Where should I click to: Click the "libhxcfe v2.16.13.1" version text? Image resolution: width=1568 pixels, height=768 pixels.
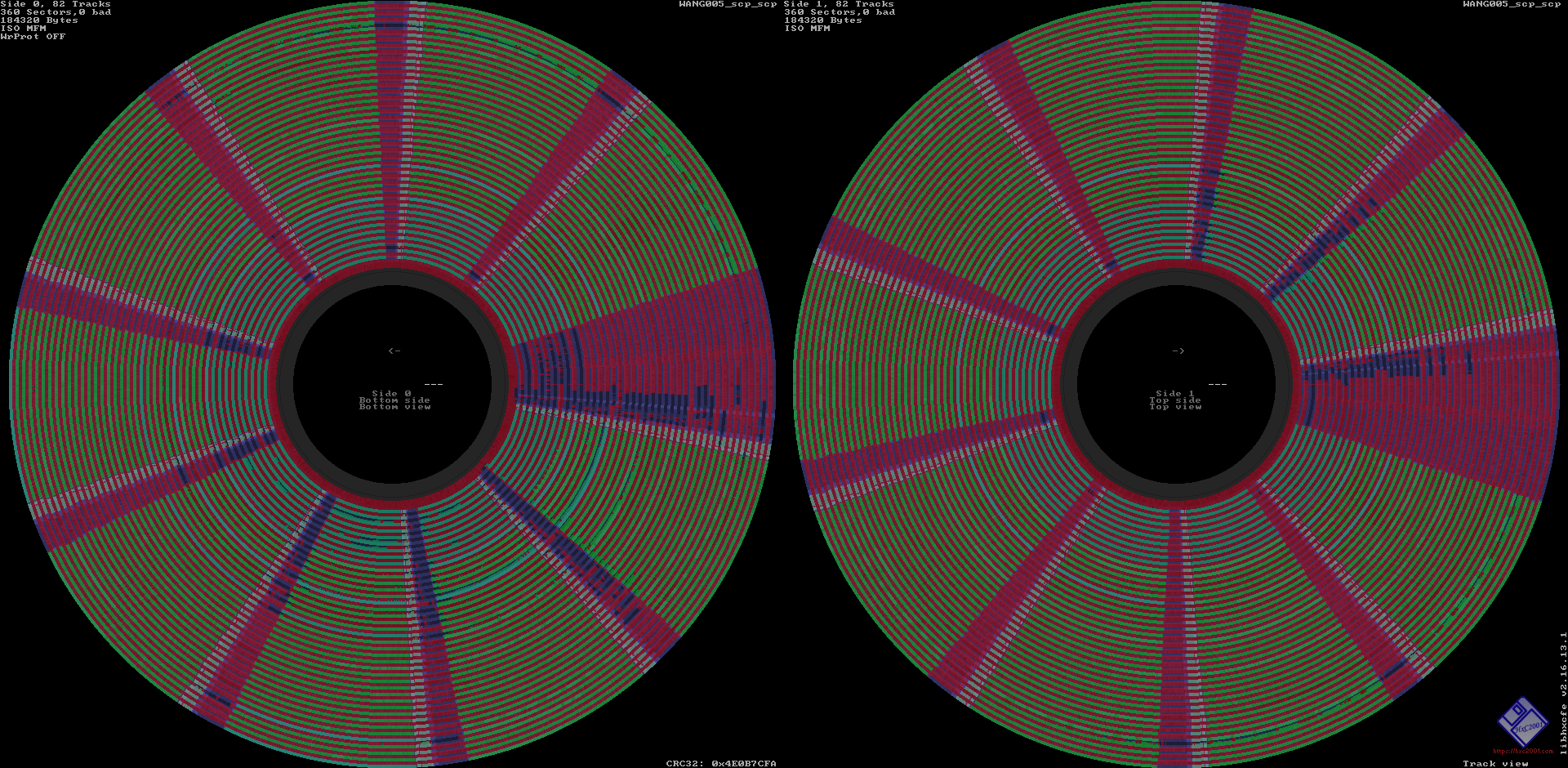(x=1563, y=693)
